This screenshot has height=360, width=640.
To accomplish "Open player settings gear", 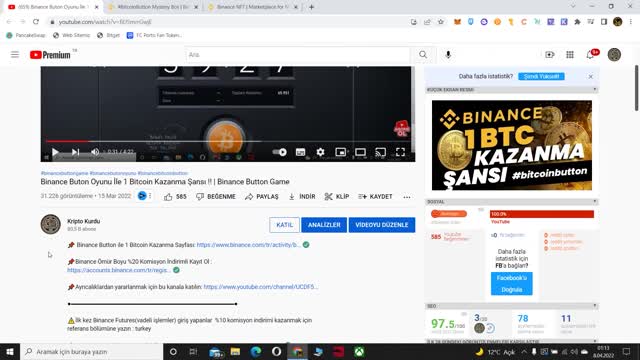I will 320,152.
